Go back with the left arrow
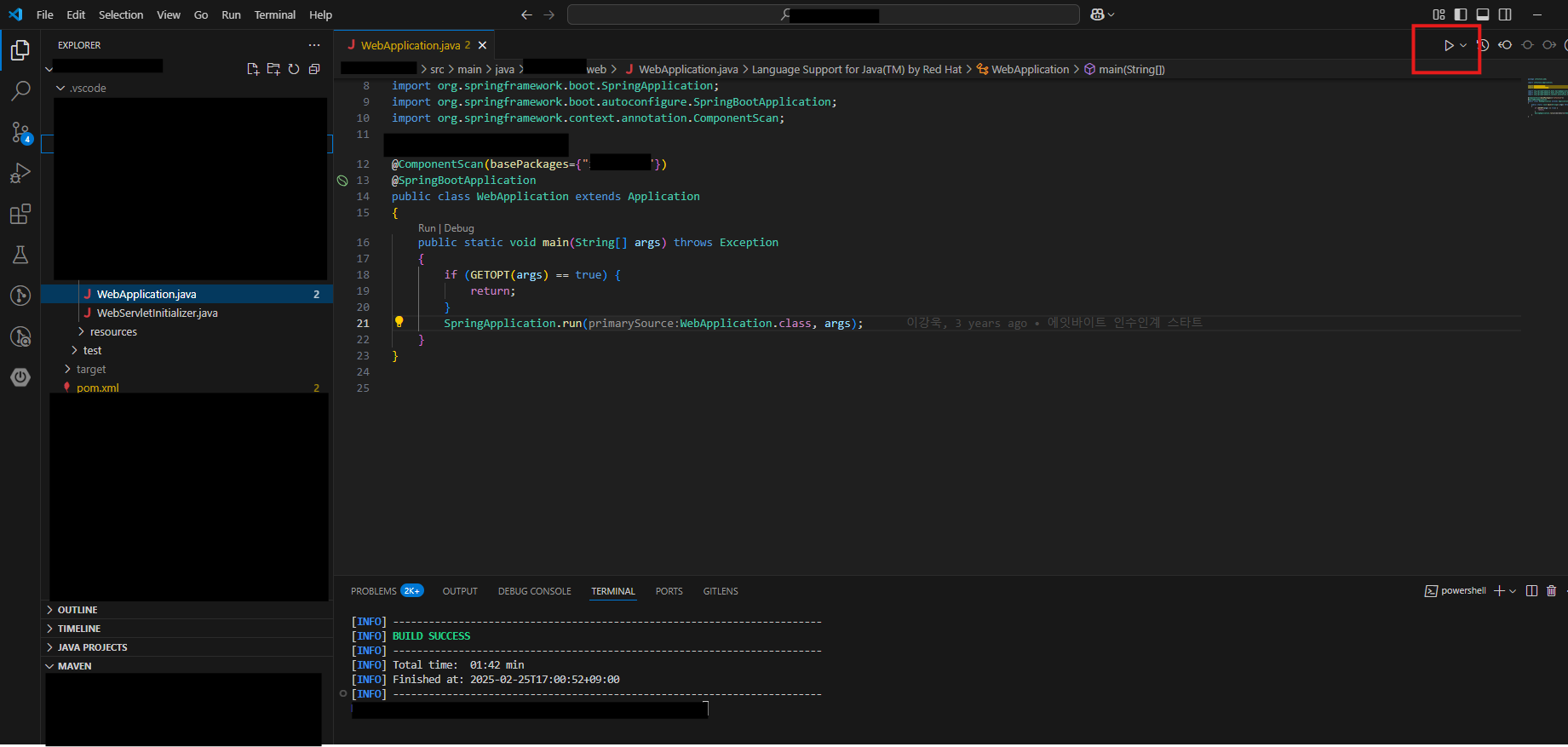Screen dimensions: 1568x747 (526, 14)
